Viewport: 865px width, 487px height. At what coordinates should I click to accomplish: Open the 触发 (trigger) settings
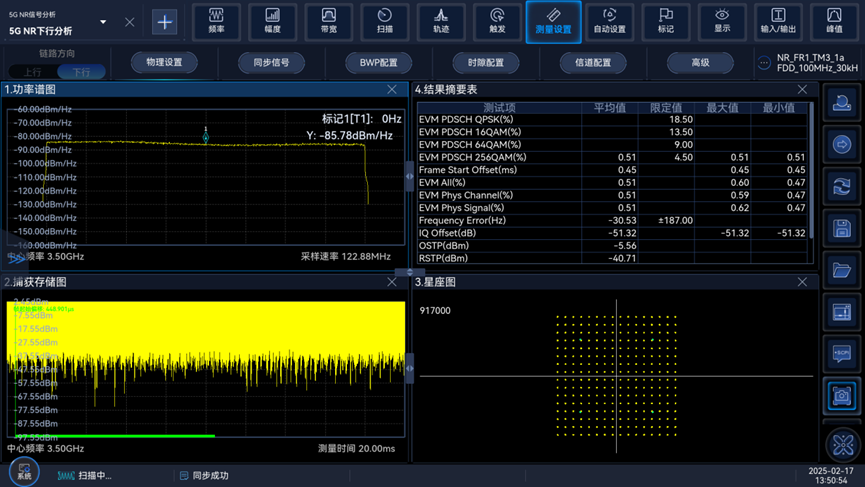tap(497, 21)
